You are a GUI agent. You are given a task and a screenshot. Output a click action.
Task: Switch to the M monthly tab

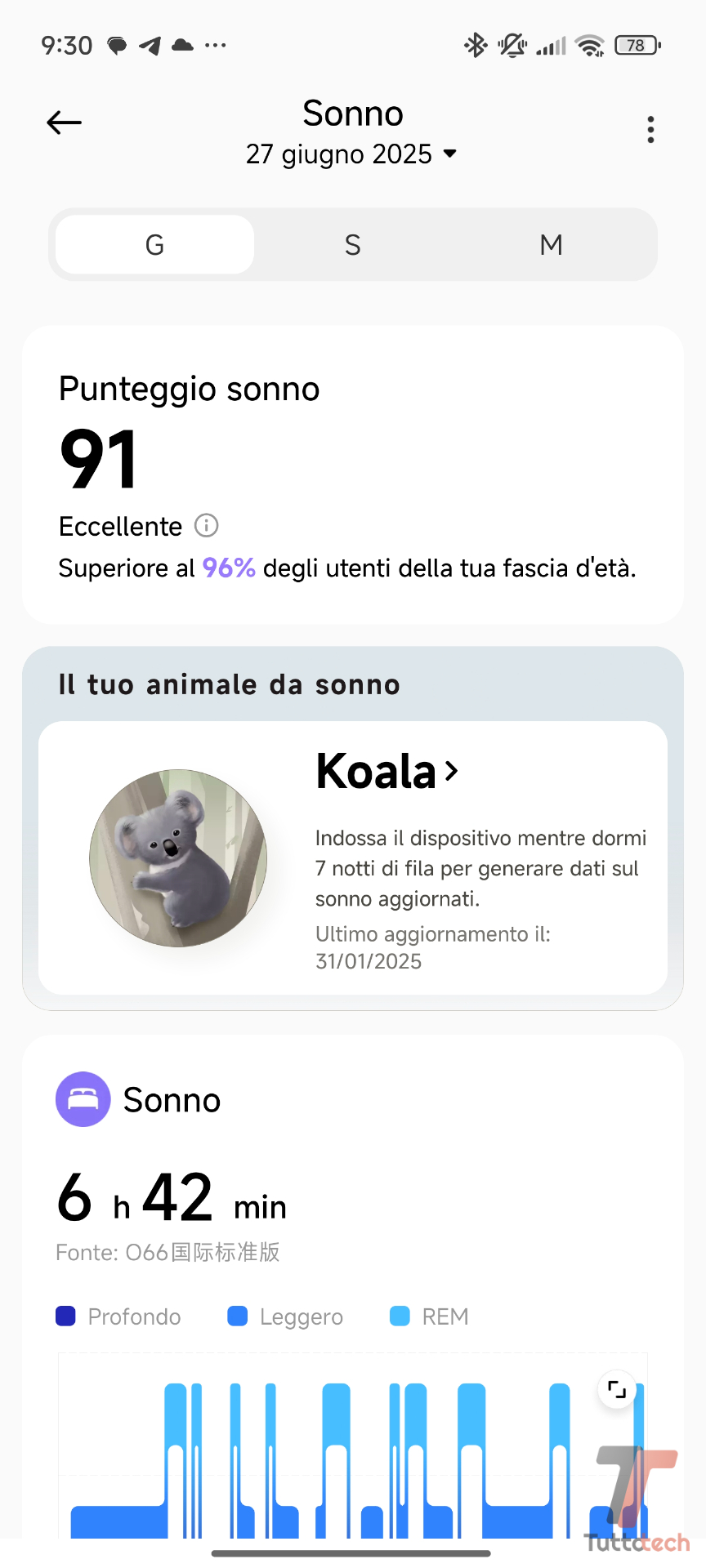pos(551,244)
